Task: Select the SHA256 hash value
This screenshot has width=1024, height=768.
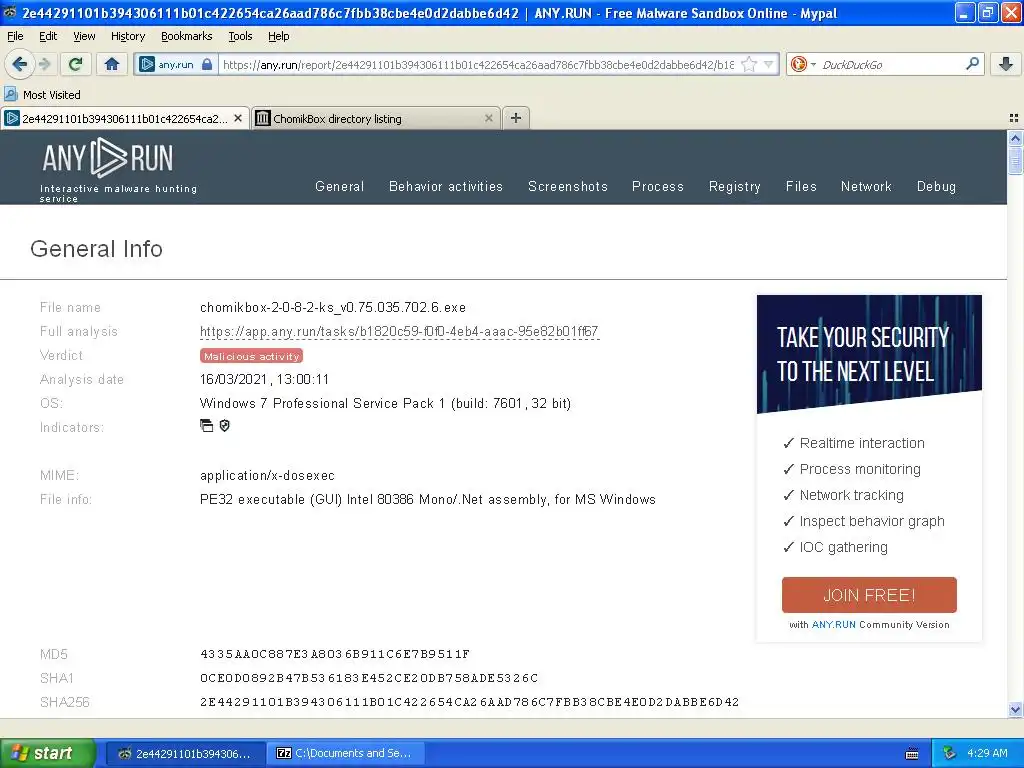Action: tap(470, 702)
